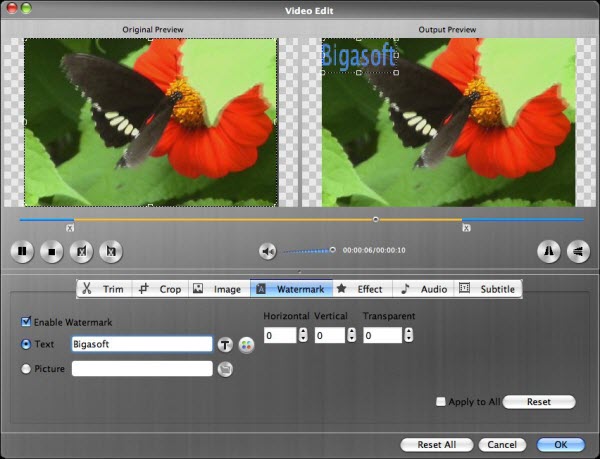Click the panel divider handle below playback controls
600x459 pixels.
[x=300, y=272]
